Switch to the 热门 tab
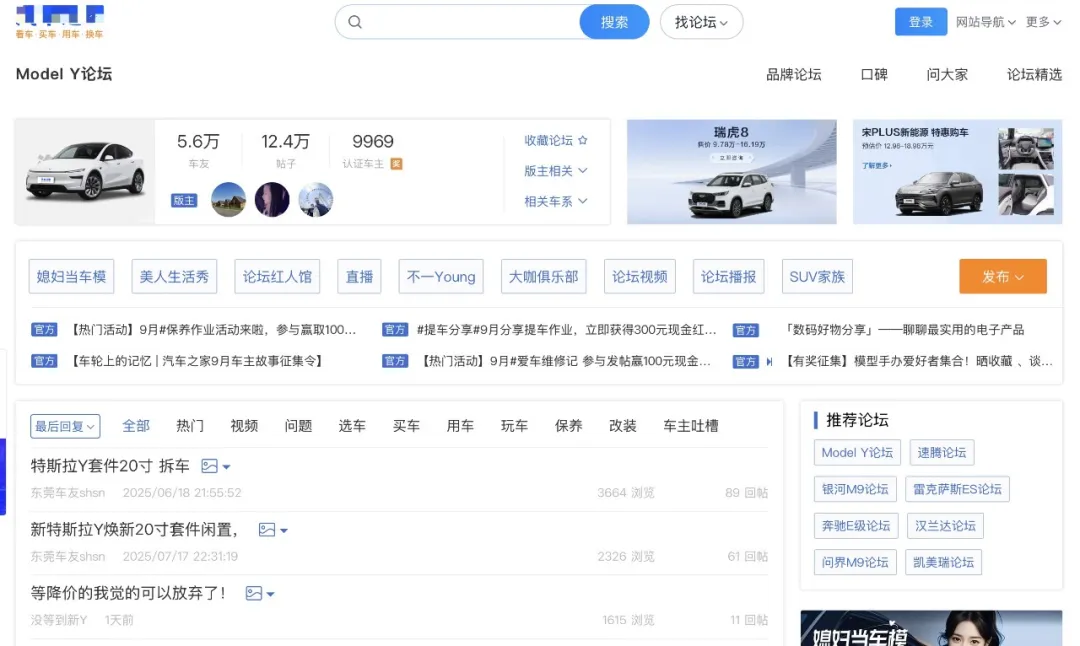 [x=190, y=426]
